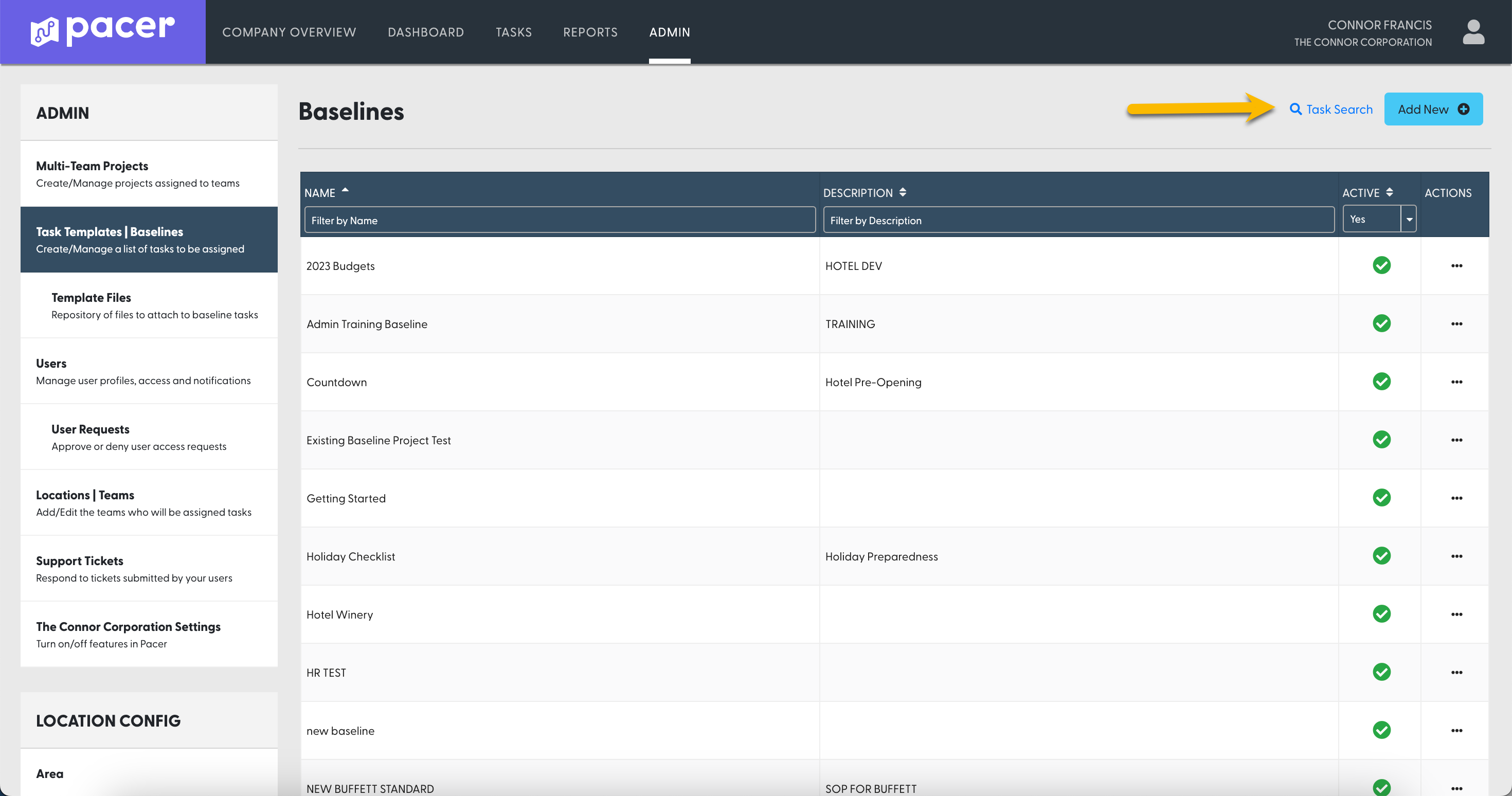Switch to the Dashboard tab
This screenshot has height=796, width=1512.
pos(425,32)
